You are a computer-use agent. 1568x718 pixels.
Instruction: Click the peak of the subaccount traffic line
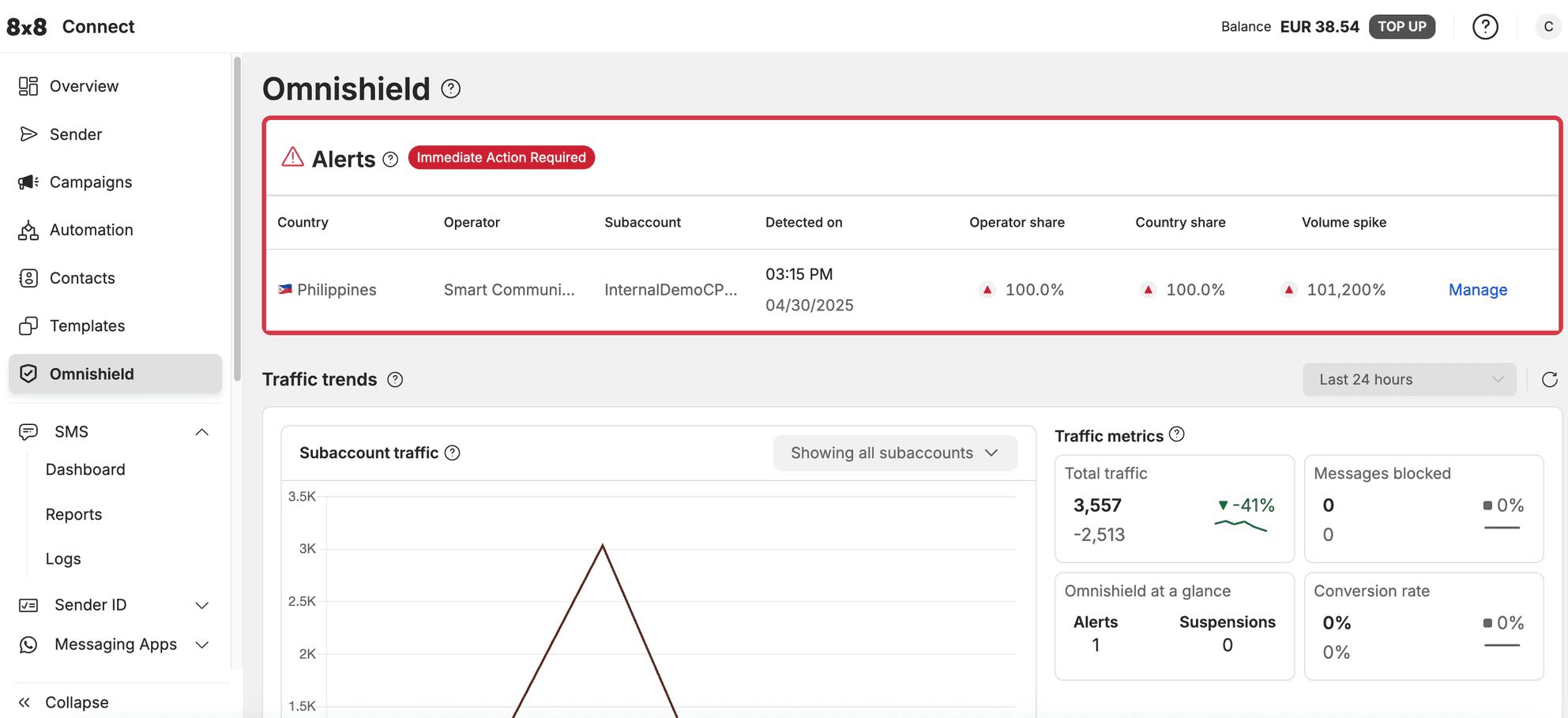[x=603, y=546]
